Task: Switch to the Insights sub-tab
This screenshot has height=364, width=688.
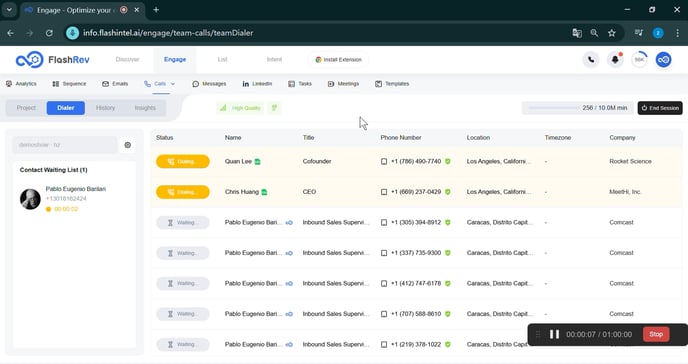Action: point(145,108)
